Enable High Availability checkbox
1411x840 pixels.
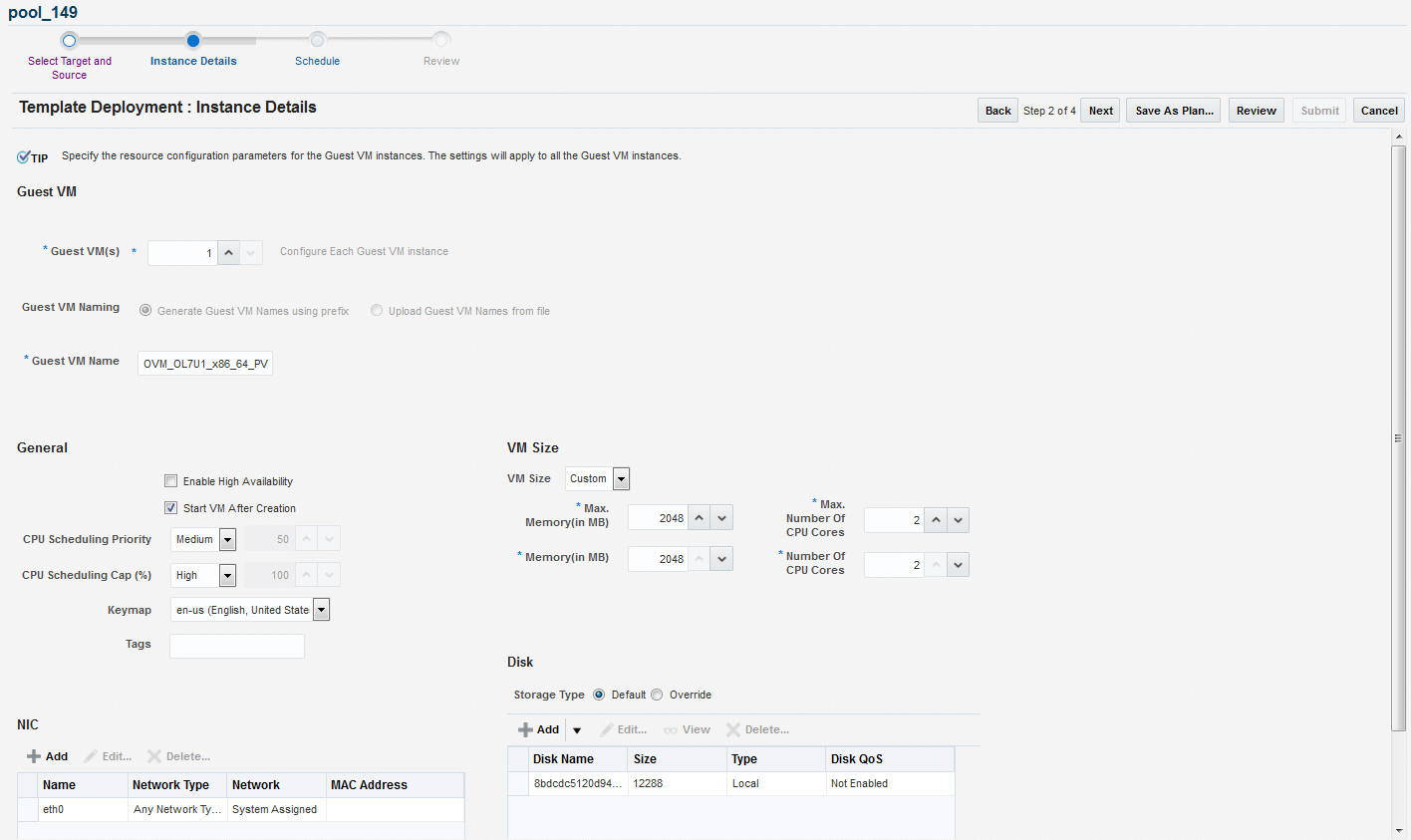[x=170, y=480]
